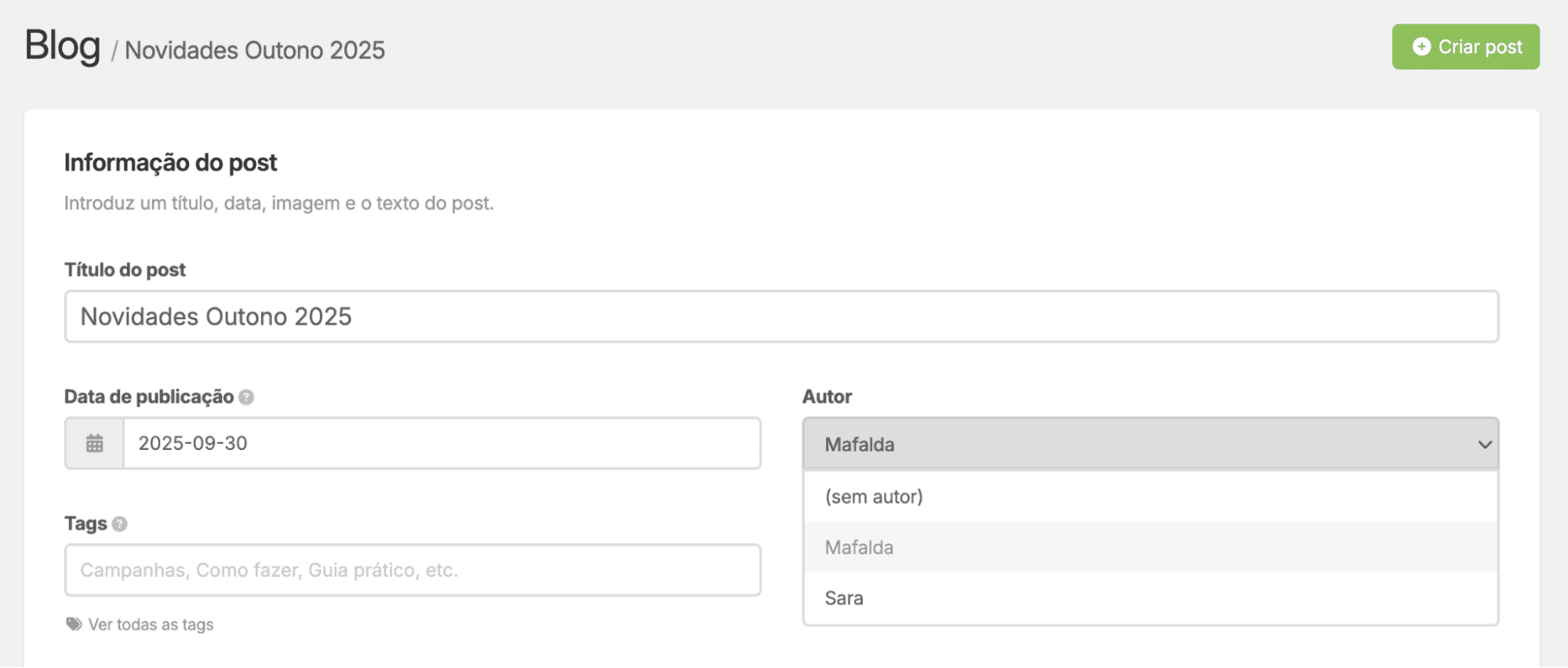
Task: Click the Informação do post section heading
Action: tap(170, 162)
